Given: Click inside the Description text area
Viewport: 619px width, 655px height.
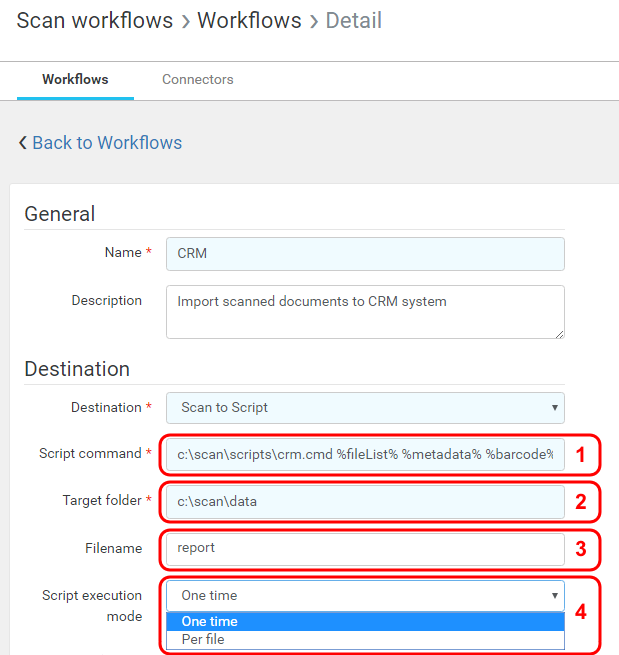Looking at the screenshot, I should coord(365,312).
